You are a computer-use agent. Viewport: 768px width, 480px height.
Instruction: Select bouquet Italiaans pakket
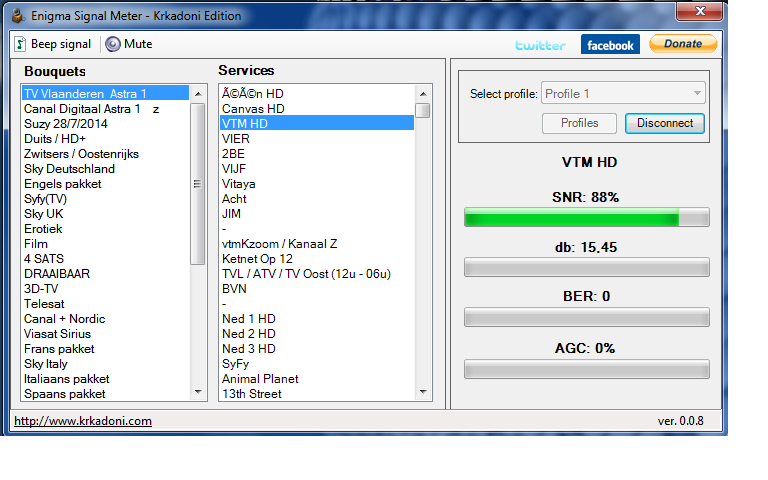105,379
